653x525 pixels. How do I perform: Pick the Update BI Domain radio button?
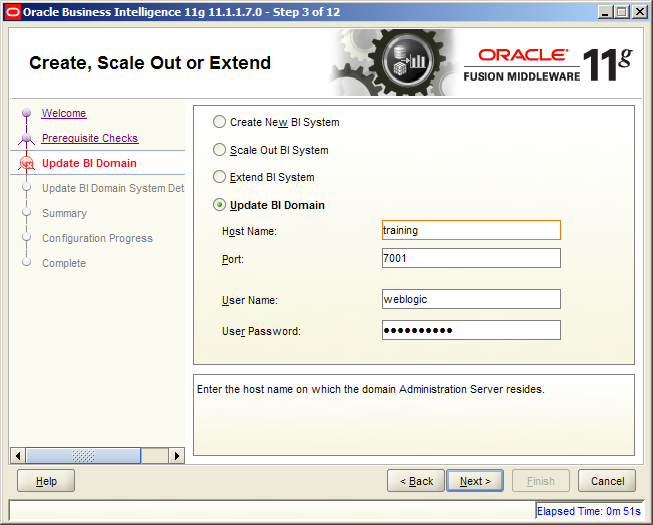(219, 205)
